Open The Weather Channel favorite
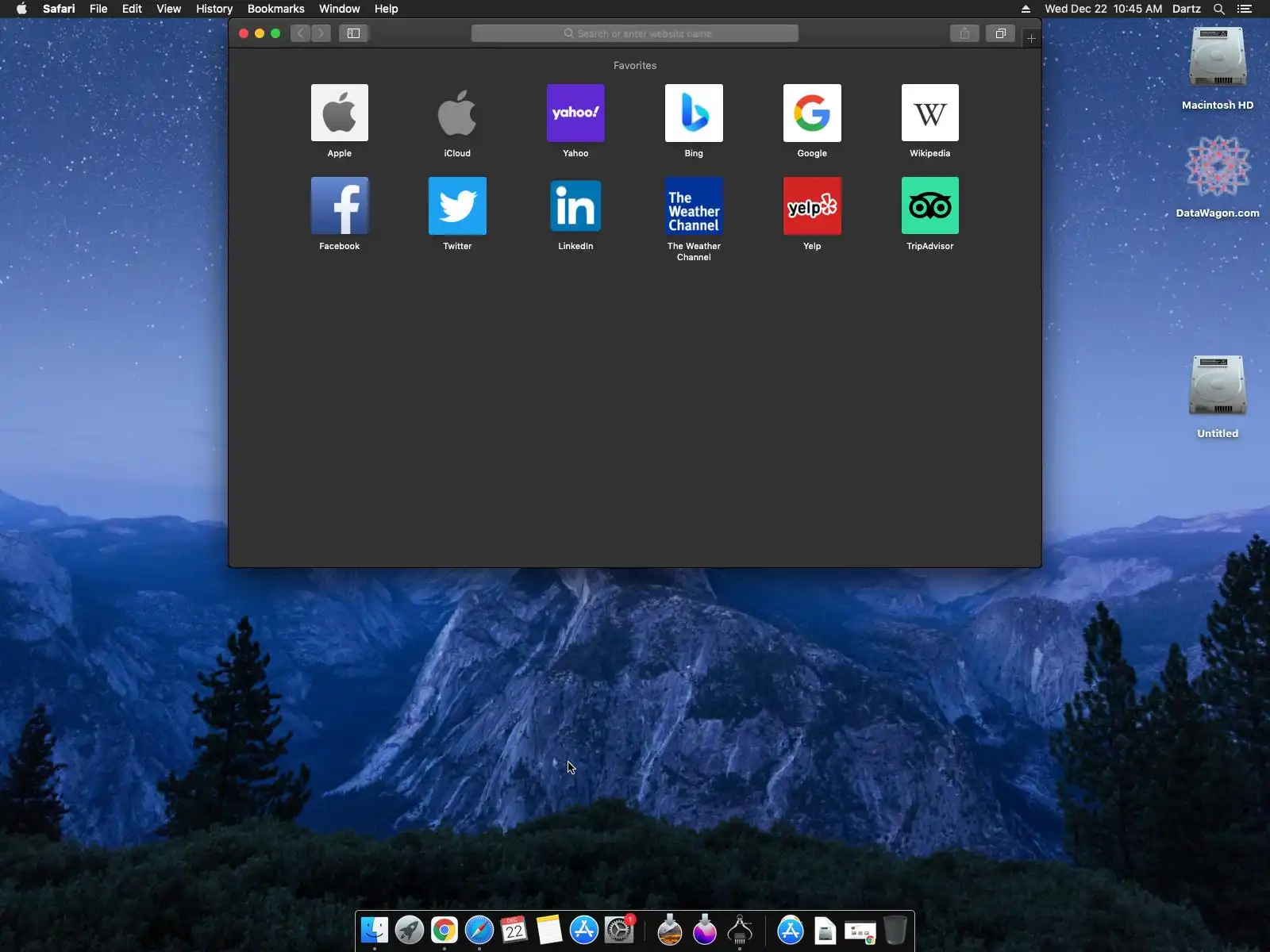This screenshot has width=1270, height=952. [x=694, y=205]
